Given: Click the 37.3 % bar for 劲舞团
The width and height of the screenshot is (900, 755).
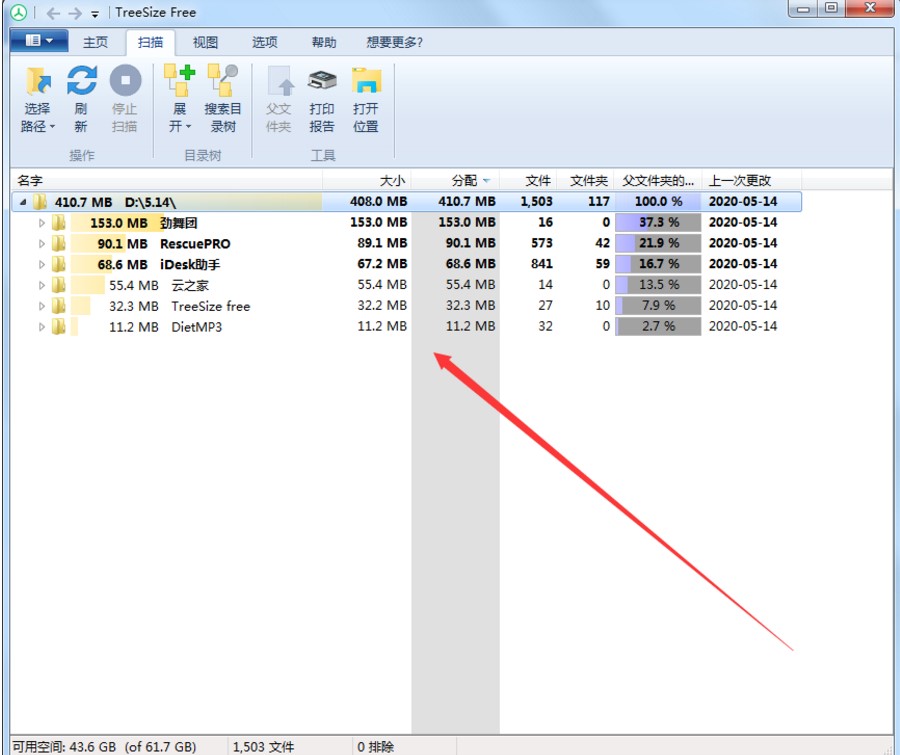Looking at the screenshot, I should pyautogui.click(x=658, y=223).
